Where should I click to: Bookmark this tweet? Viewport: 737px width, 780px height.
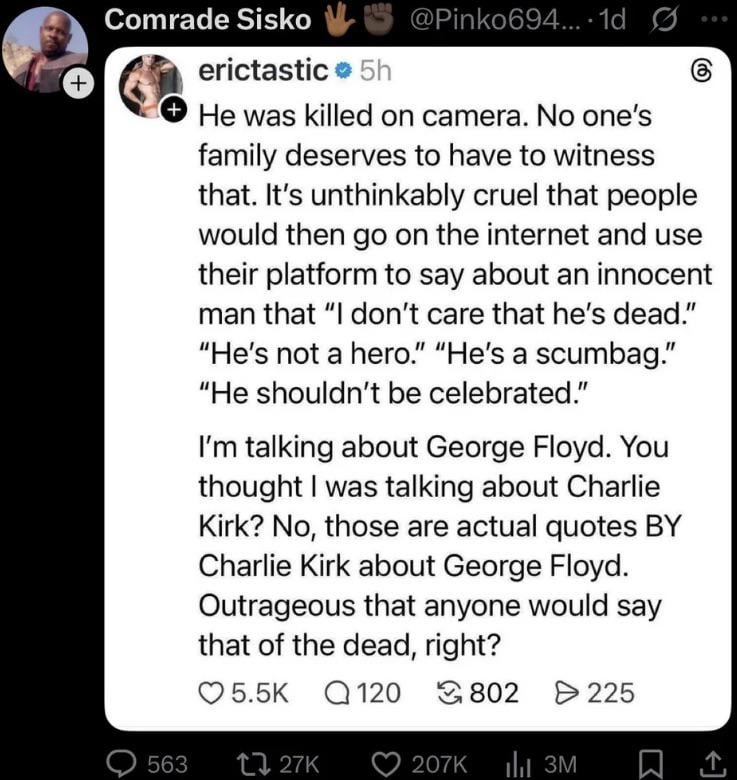coord(651,764)
